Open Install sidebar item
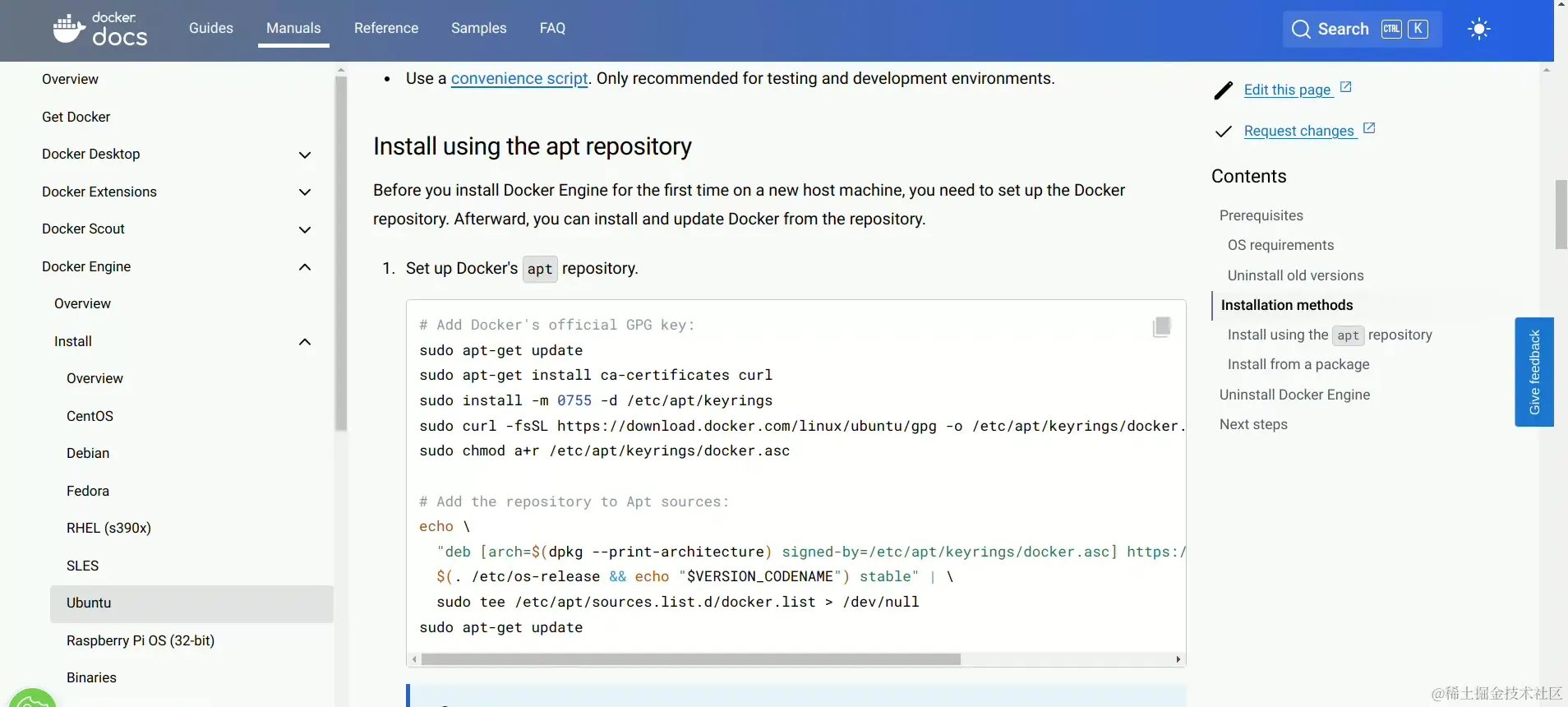 (x=73, y=341)
